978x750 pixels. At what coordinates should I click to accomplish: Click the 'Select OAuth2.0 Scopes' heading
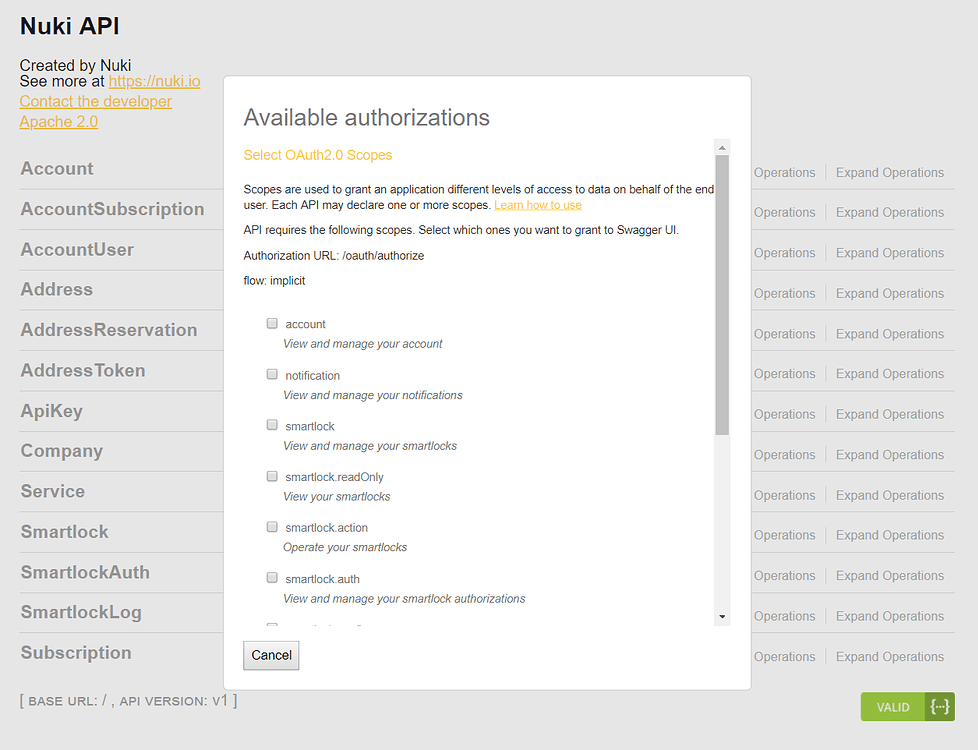click(317, 155)
